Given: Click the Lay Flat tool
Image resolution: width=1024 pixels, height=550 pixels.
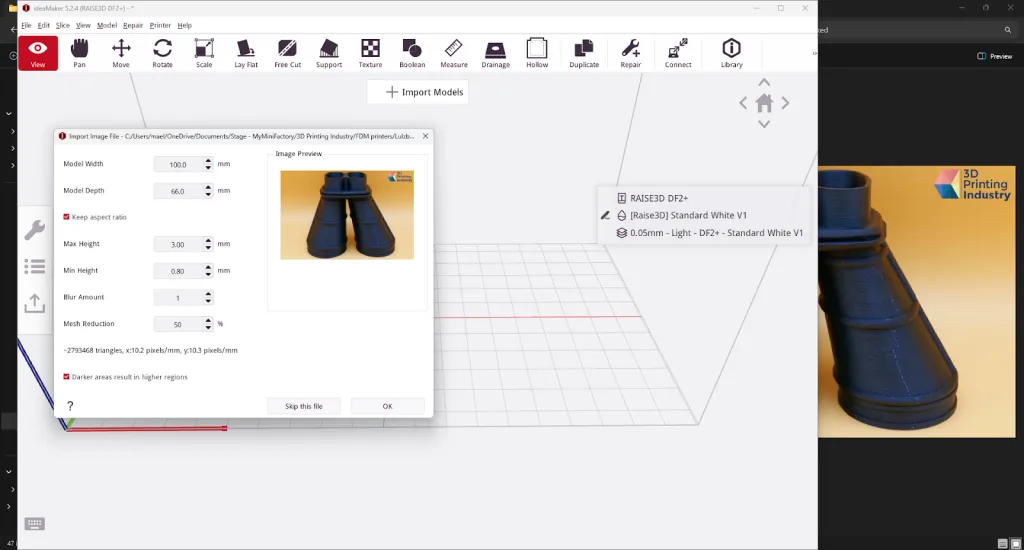Looking at the screenshot, I should pyautogui.click(x=246, y=54).
